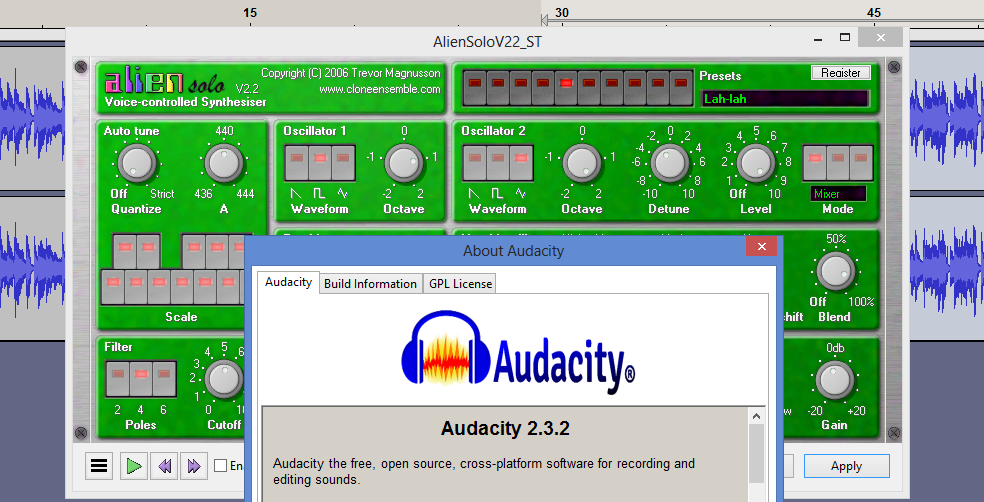The image size is (984, 502).
Task: Toggle the F white key in Scale
Action: click(183, 287)
